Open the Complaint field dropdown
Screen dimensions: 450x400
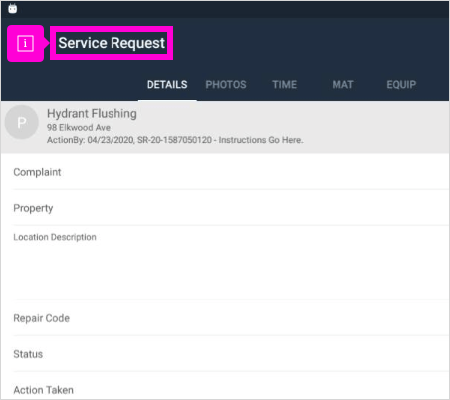point(231,172)
